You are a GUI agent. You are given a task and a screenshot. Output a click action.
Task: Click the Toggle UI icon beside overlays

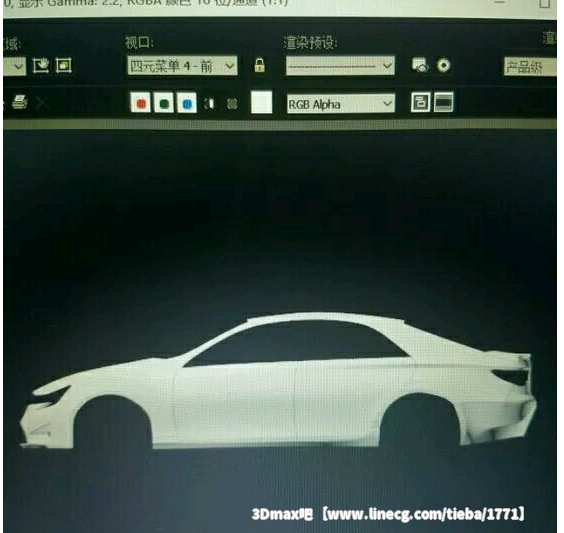click(444, 102)
